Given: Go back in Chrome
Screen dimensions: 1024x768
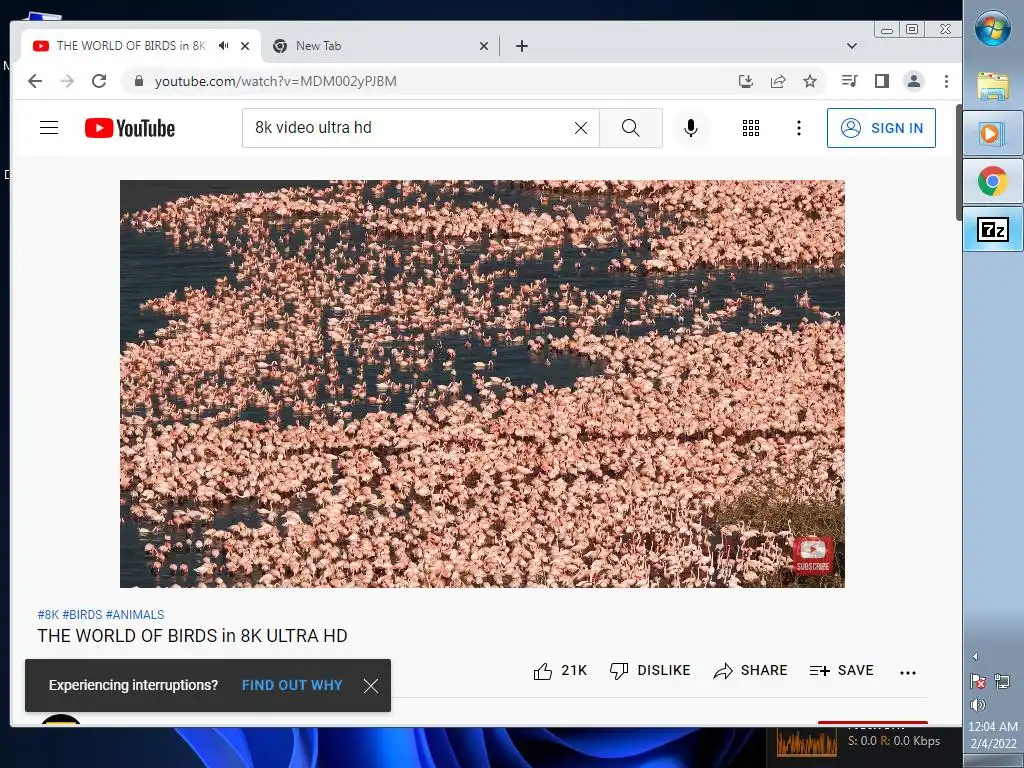Looking at the screenshot, I should click(35, 81).
